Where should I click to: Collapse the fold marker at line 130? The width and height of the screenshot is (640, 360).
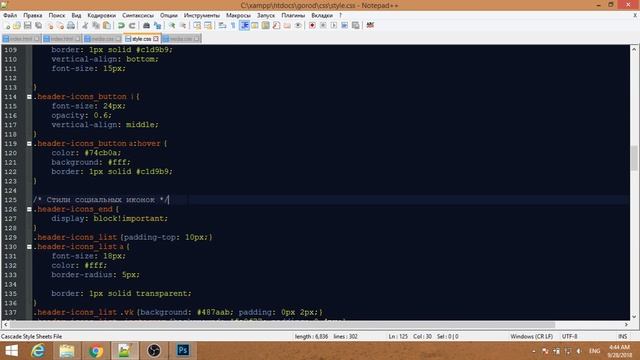click(x=29, y=247)
